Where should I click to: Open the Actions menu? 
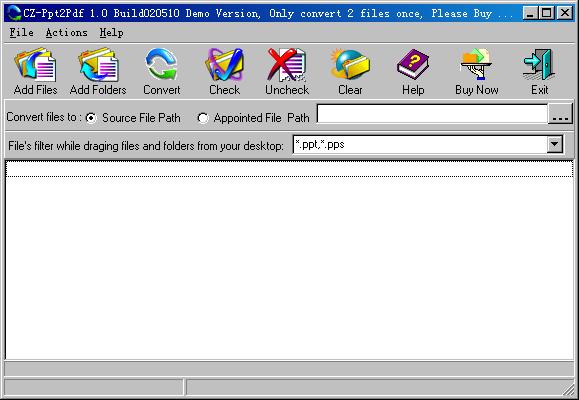pyautogui.click(x=66, y=33)
